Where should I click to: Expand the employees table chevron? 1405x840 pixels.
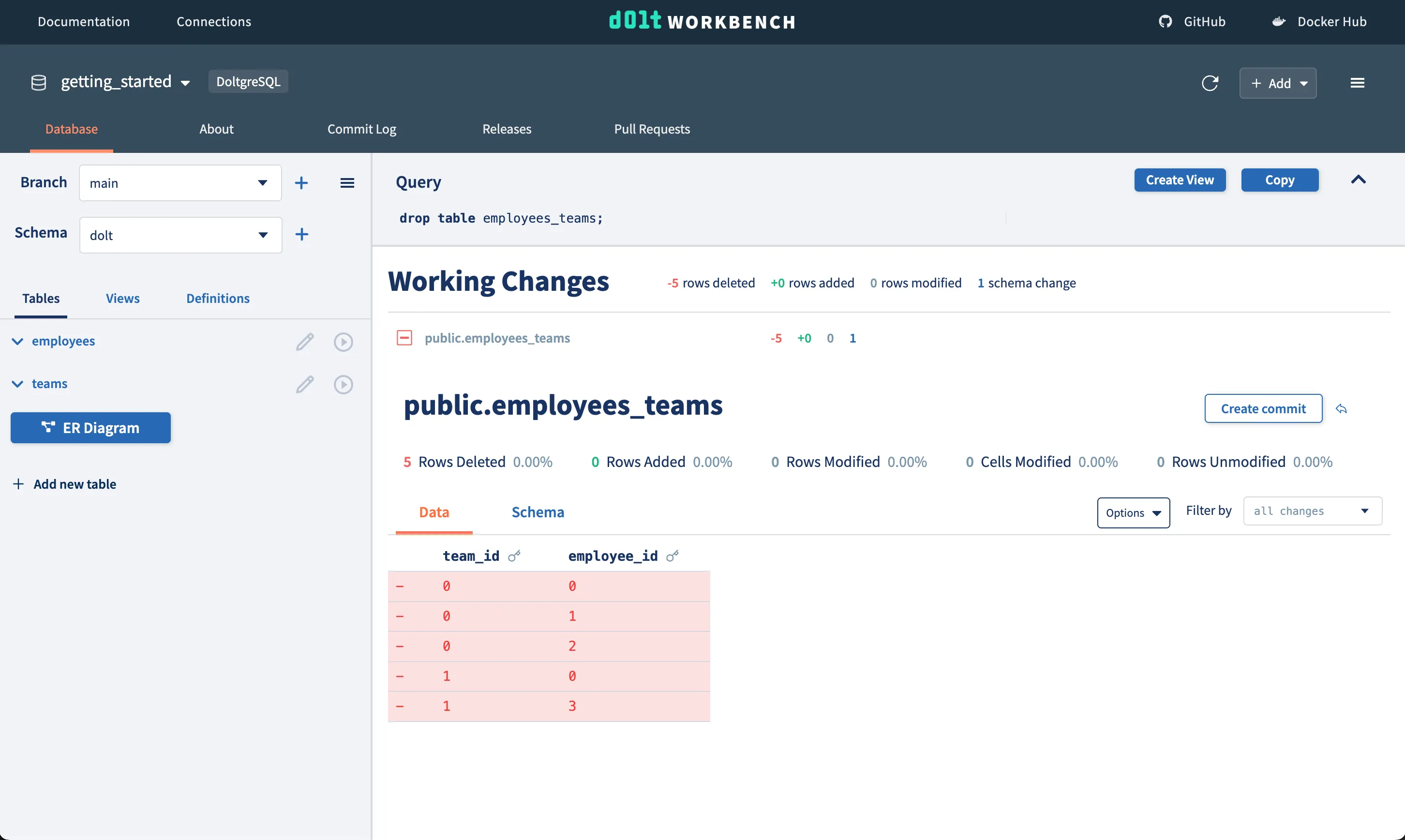(x=17, y=341)
